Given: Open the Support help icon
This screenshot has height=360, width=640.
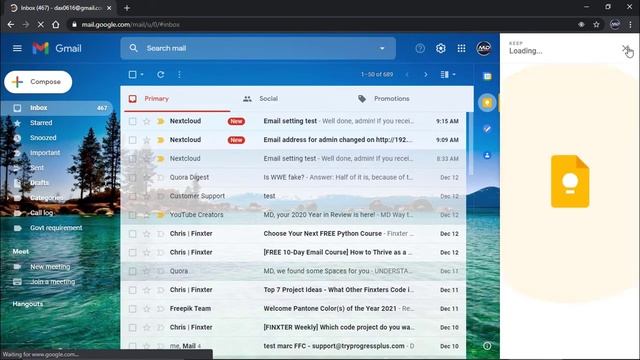Looking at the screenshot, I should pyautogui.click(x=420, y=48).
